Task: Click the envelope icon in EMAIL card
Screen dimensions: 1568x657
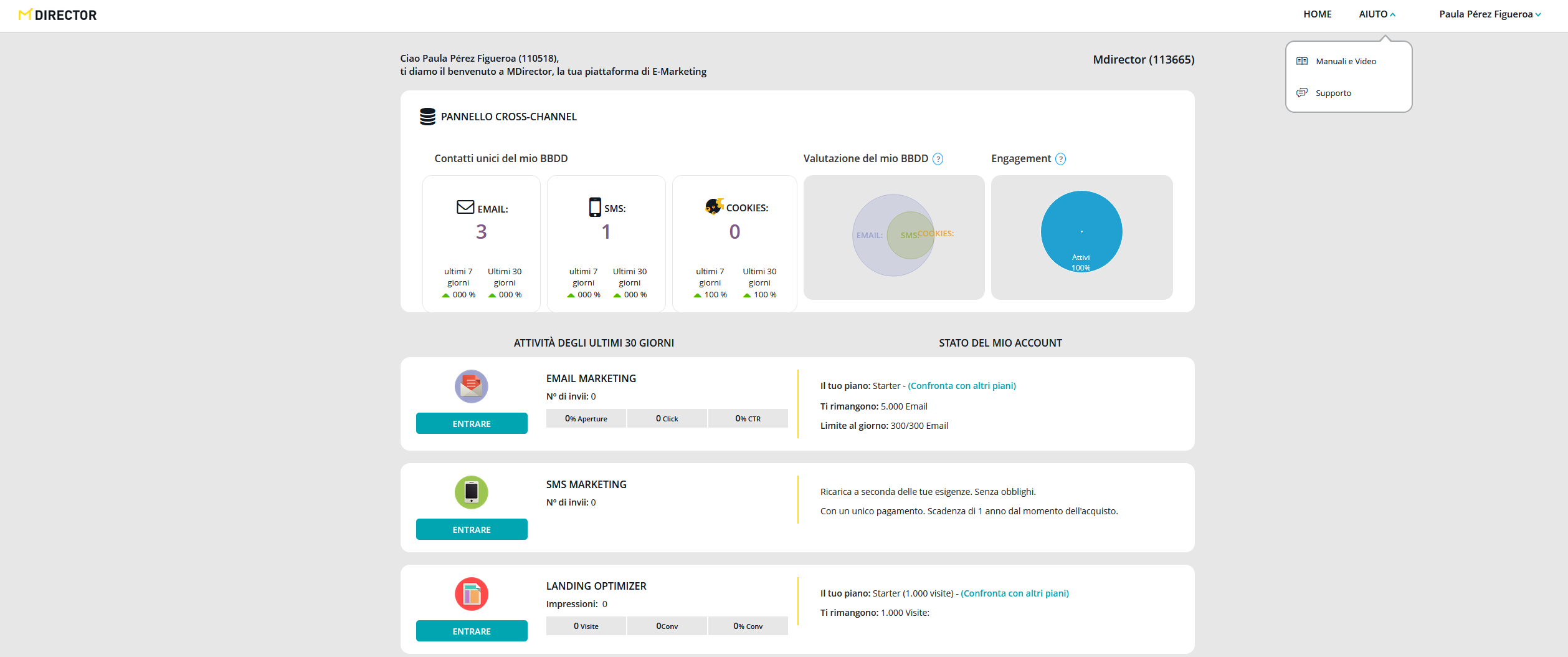Action: (x=465, y=207)
